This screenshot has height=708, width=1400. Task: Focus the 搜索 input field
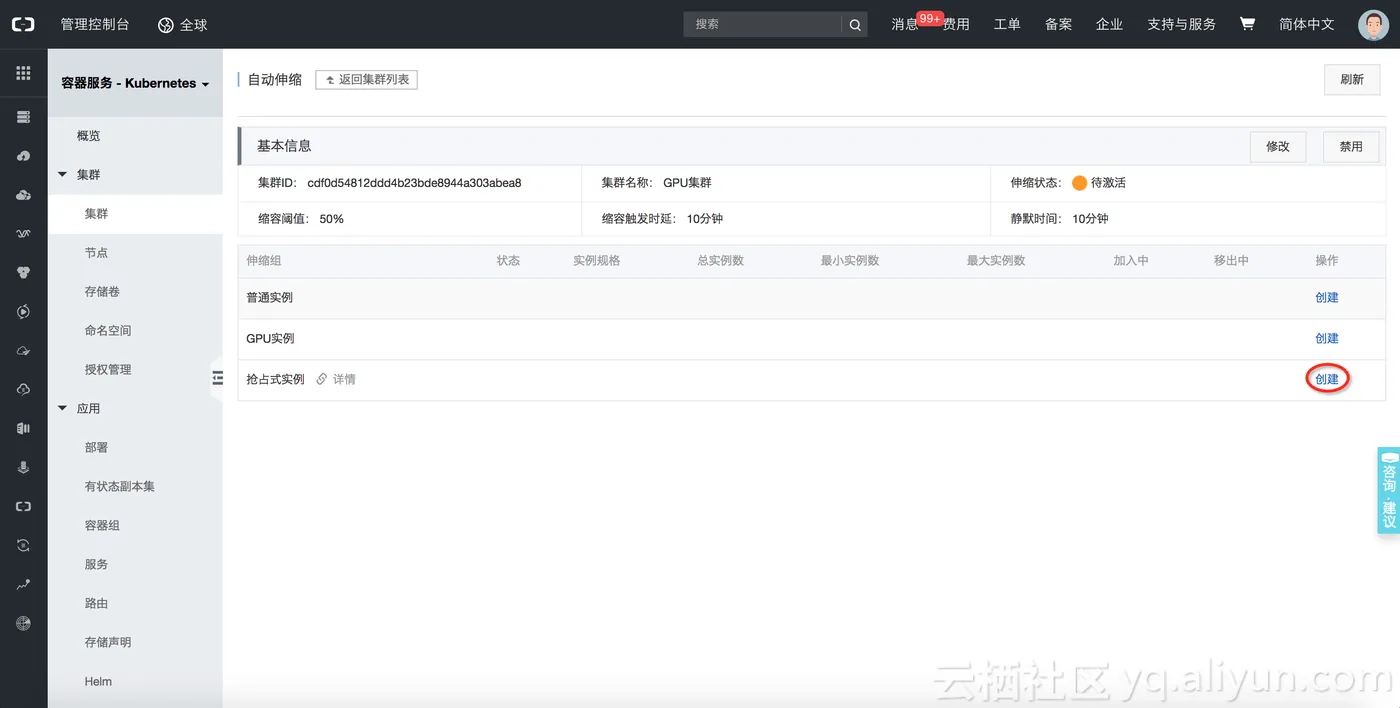coord(763,25)
